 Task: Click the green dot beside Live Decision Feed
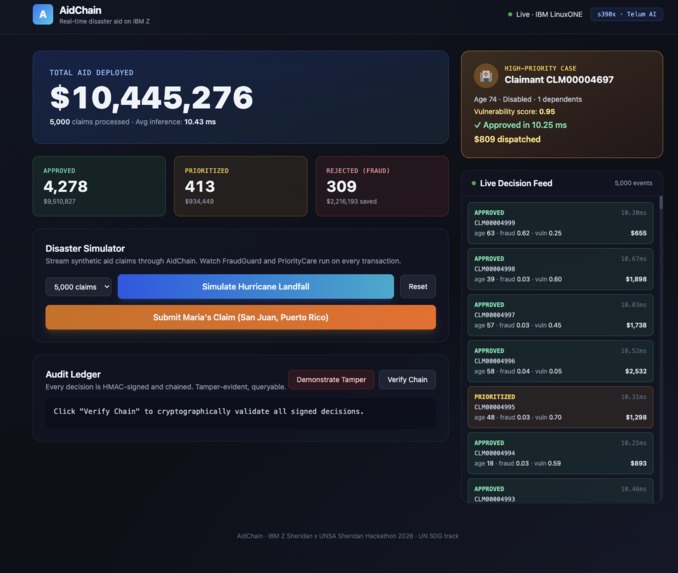[474, 183]
